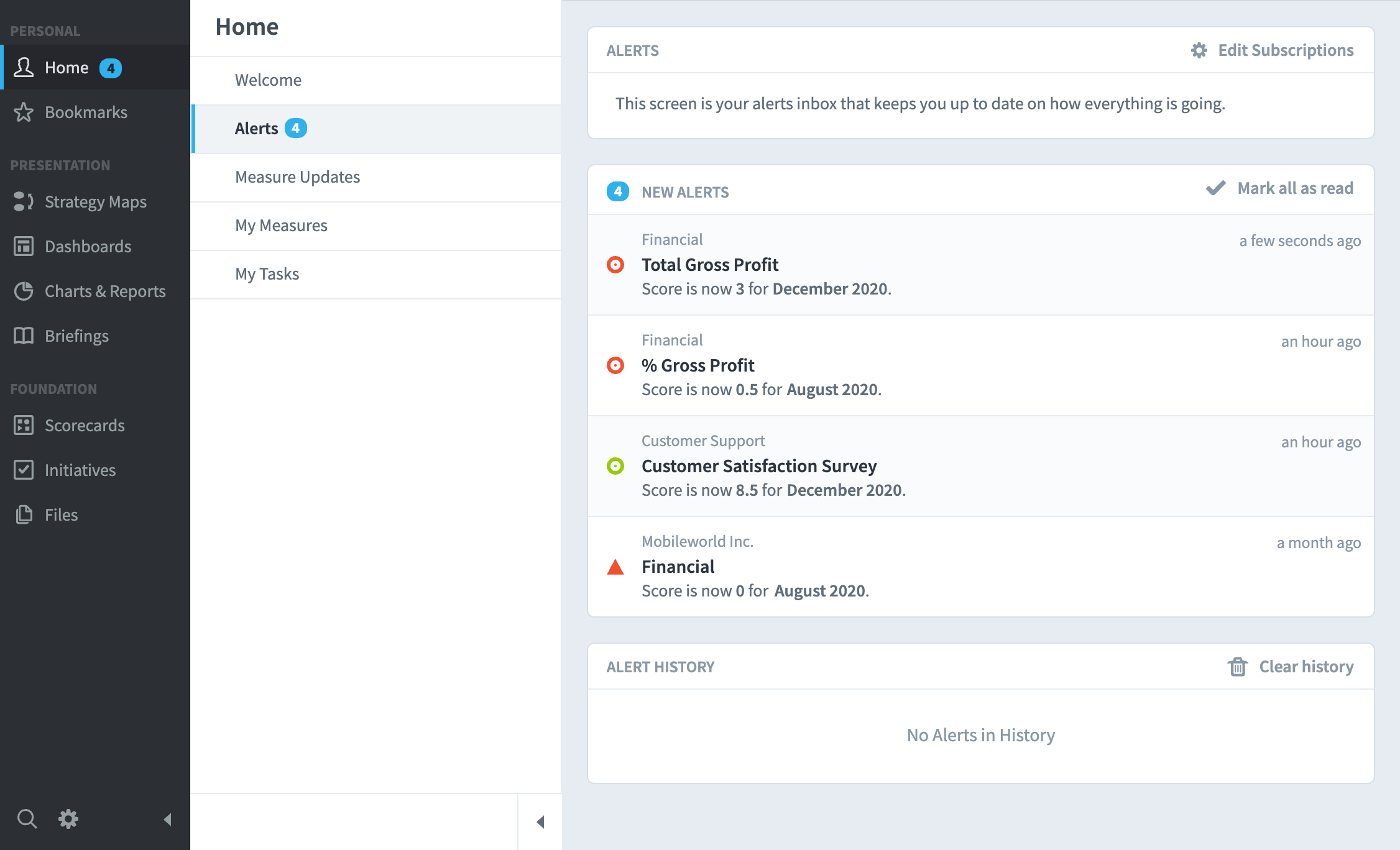Viewport: 1400px width, 850px height.
Task: Collapse the Home submenu panel
Action: [x=540, y=822]
